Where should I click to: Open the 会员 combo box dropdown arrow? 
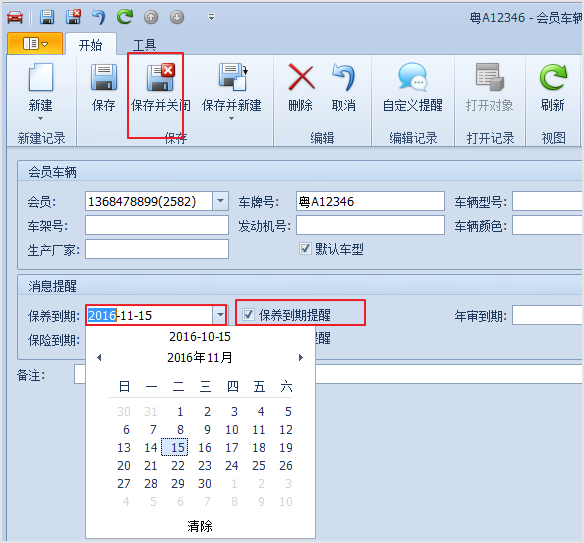click(x=220, y=201)
